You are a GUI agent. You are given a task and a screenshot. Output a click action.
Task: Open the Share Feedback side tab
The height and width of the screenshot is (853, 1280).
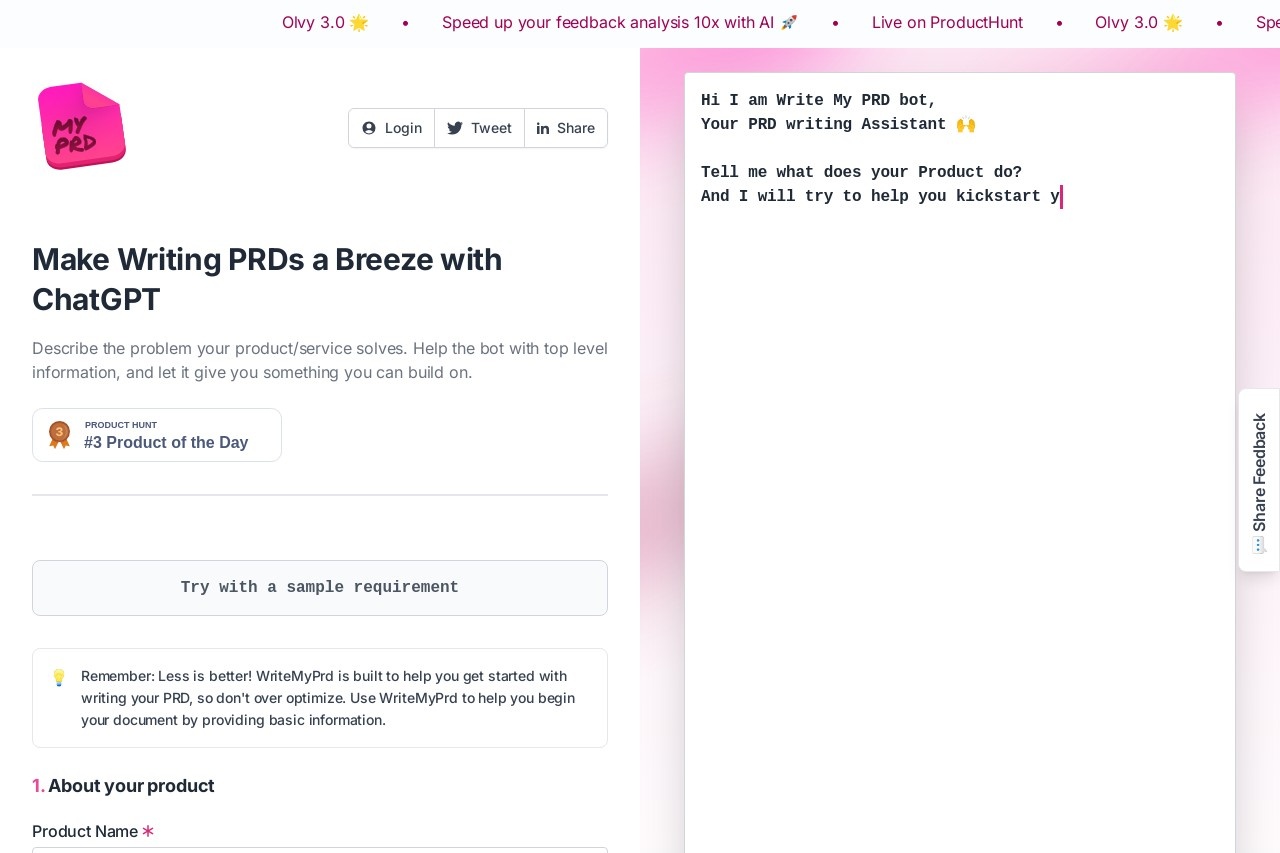tap(1259, 480)
